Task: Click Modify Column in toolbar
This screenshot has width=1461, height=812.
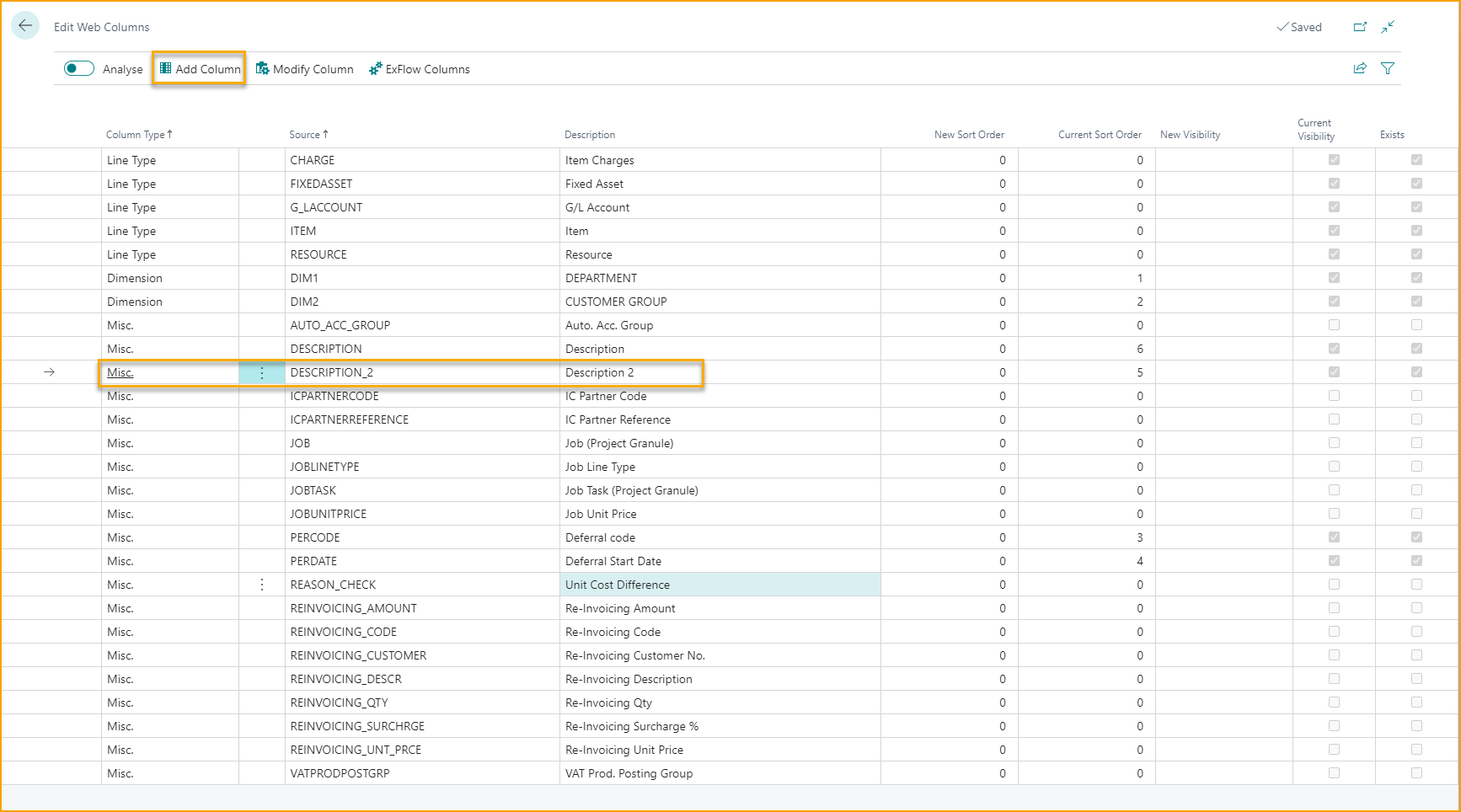Action: (305, 69)
